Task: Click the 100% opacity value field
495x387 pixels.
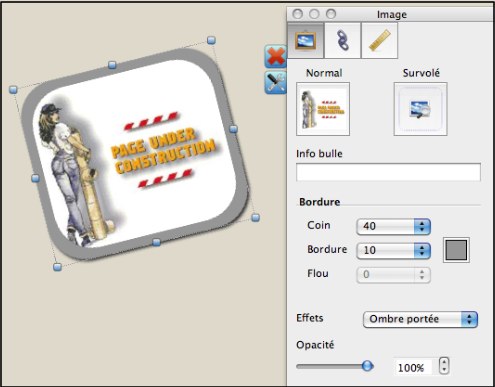Action: 413,367
